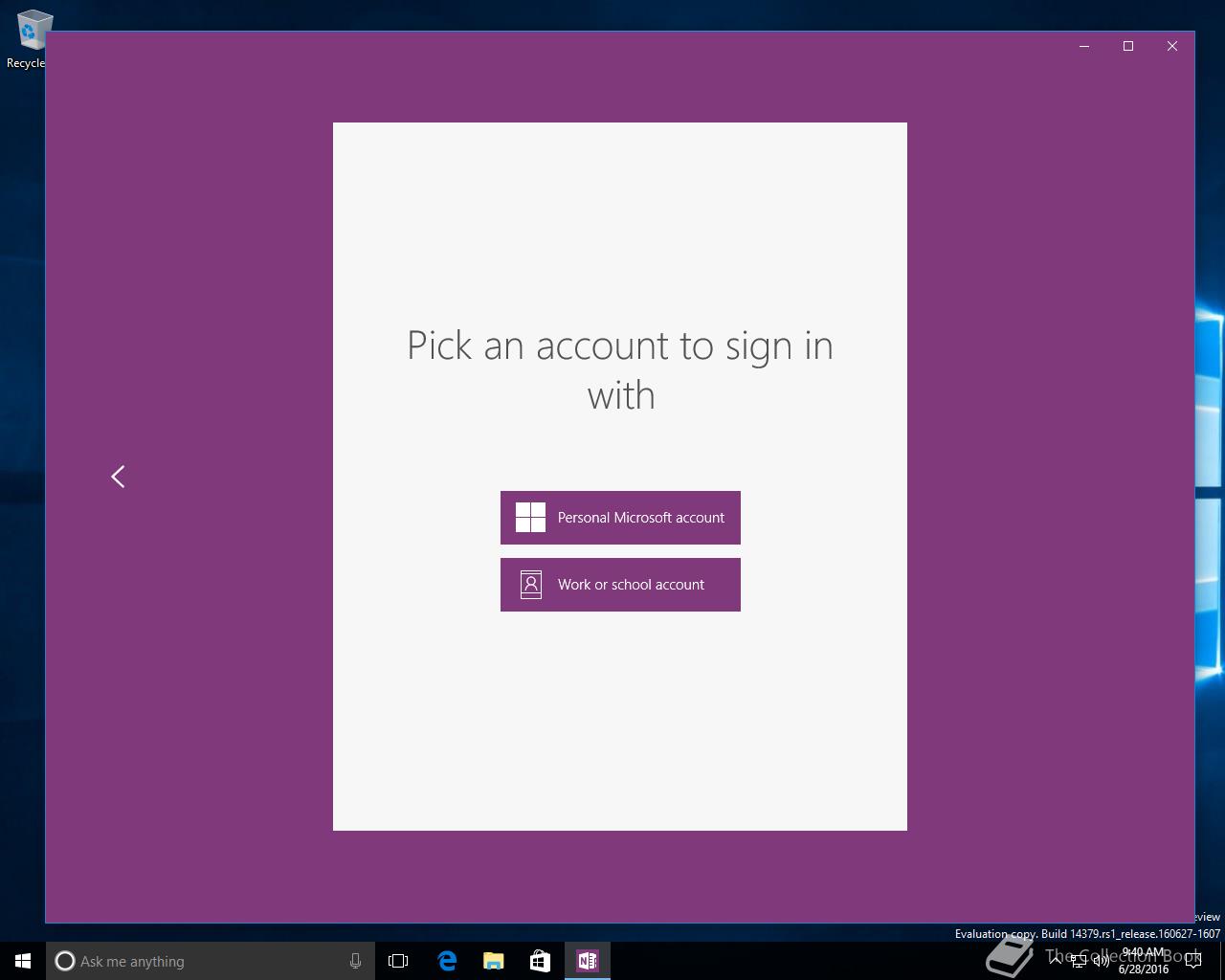Click the Cortana search box
1225x980 pixels.
210,961
